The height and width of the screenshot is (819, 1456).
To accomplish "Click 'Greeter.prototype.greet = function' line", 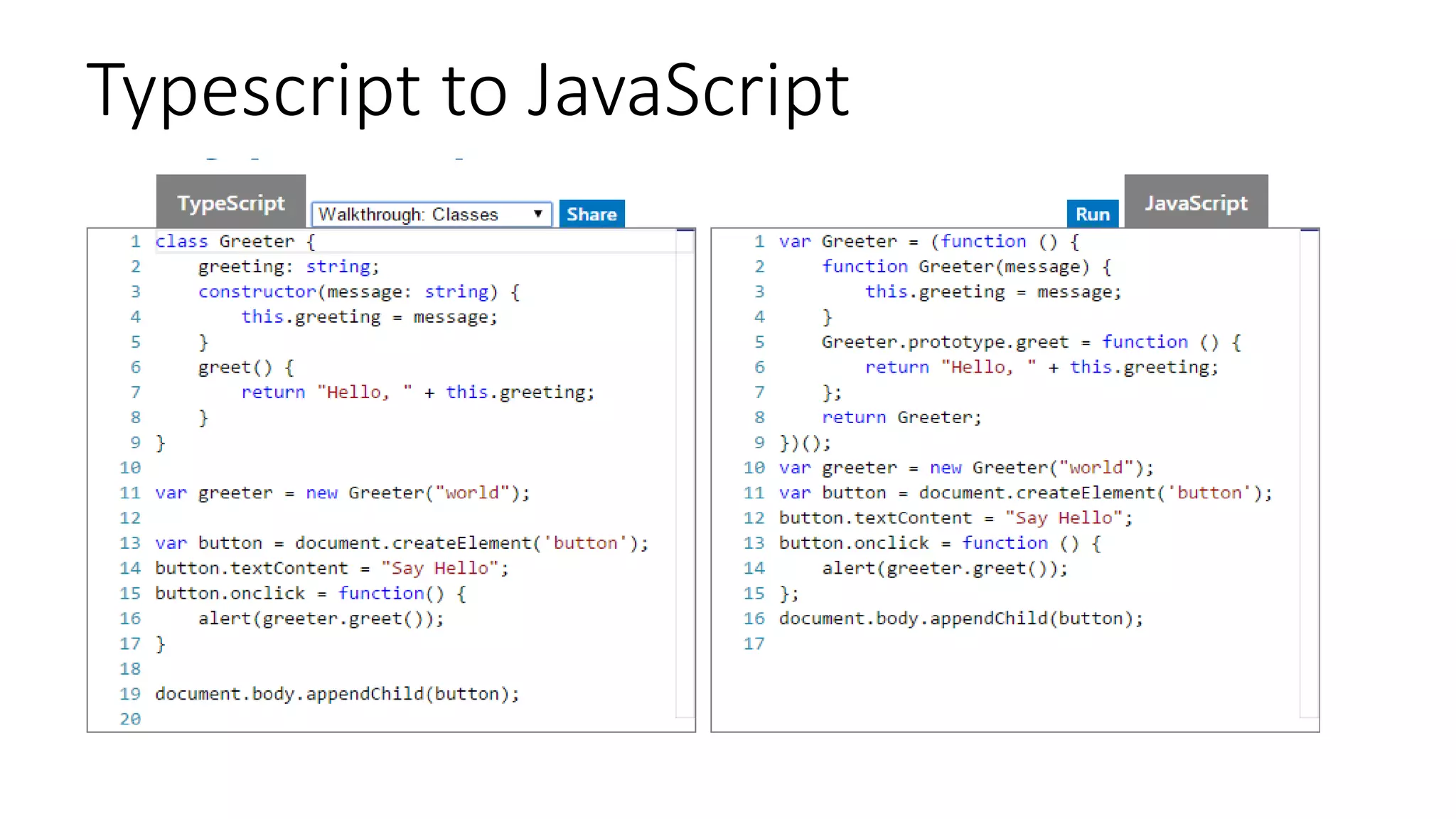I will pyautogui.click(x=1032, y=342).
